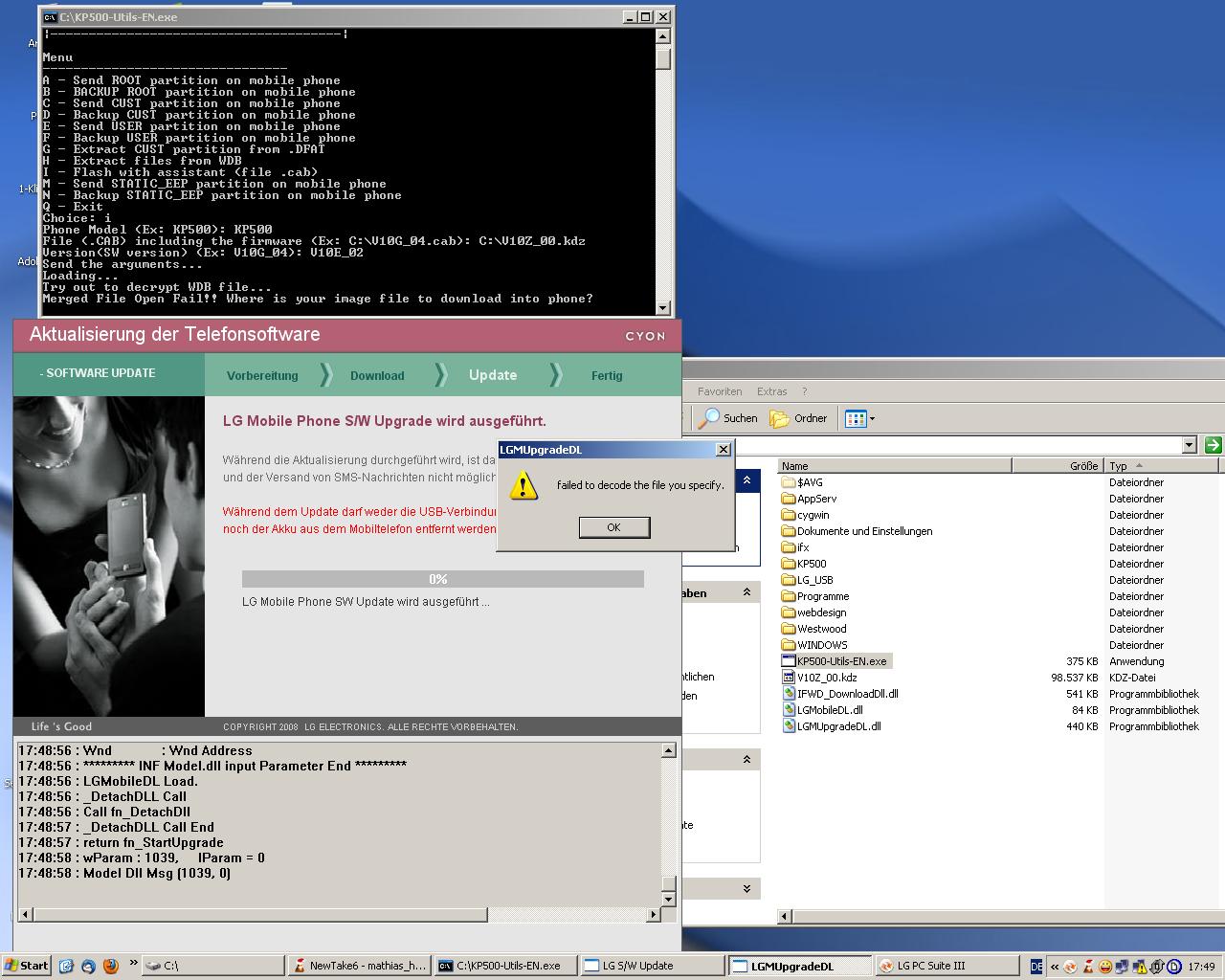This screenshot has height=980, width=1225.
Task: Click the SOFTWARE UPDATE sidebar label
Action: pos(98,373)
